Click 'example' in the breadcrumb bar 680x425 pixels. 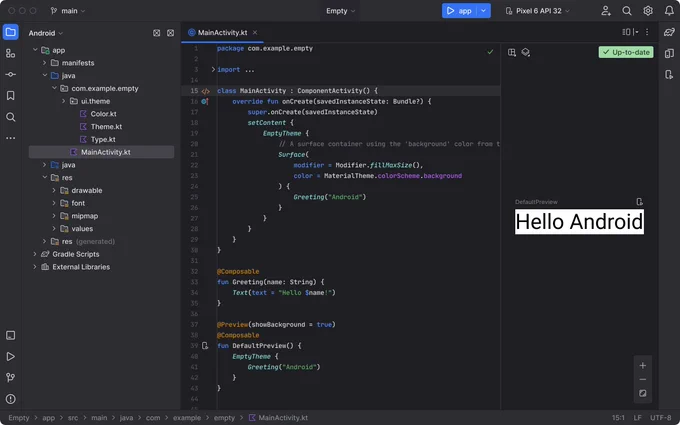(187, 418)
